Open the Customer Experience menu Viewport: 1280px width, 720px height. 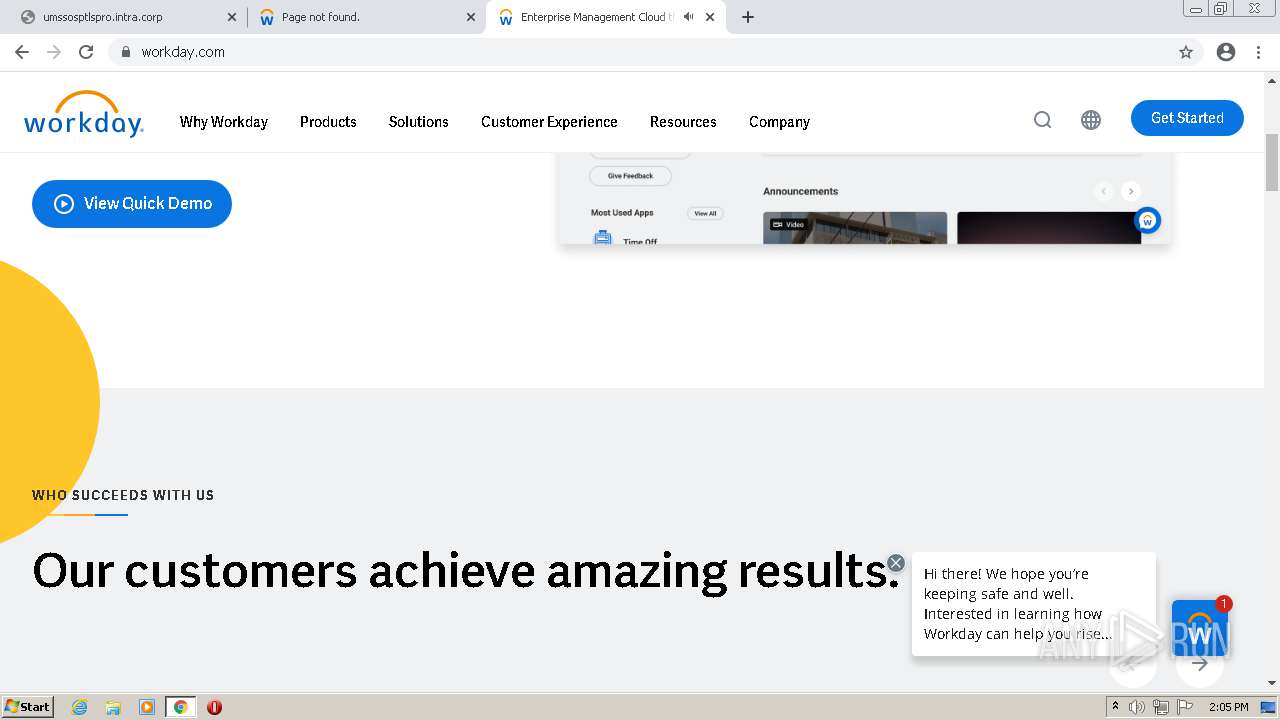[549, 122]
